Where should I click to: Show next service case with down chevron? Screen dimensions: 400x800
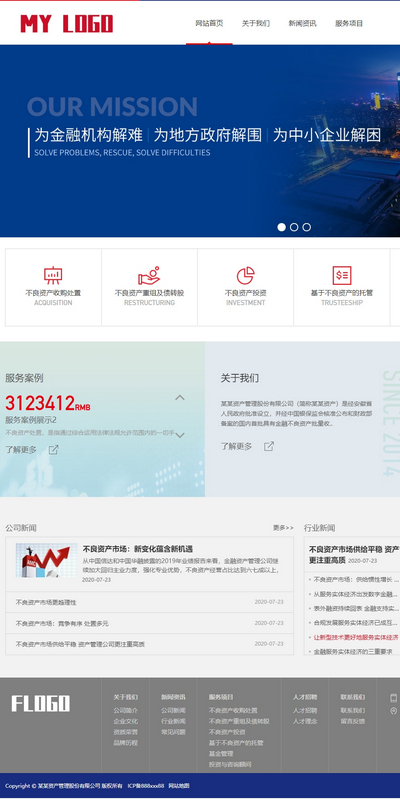(x=180, y=435)
